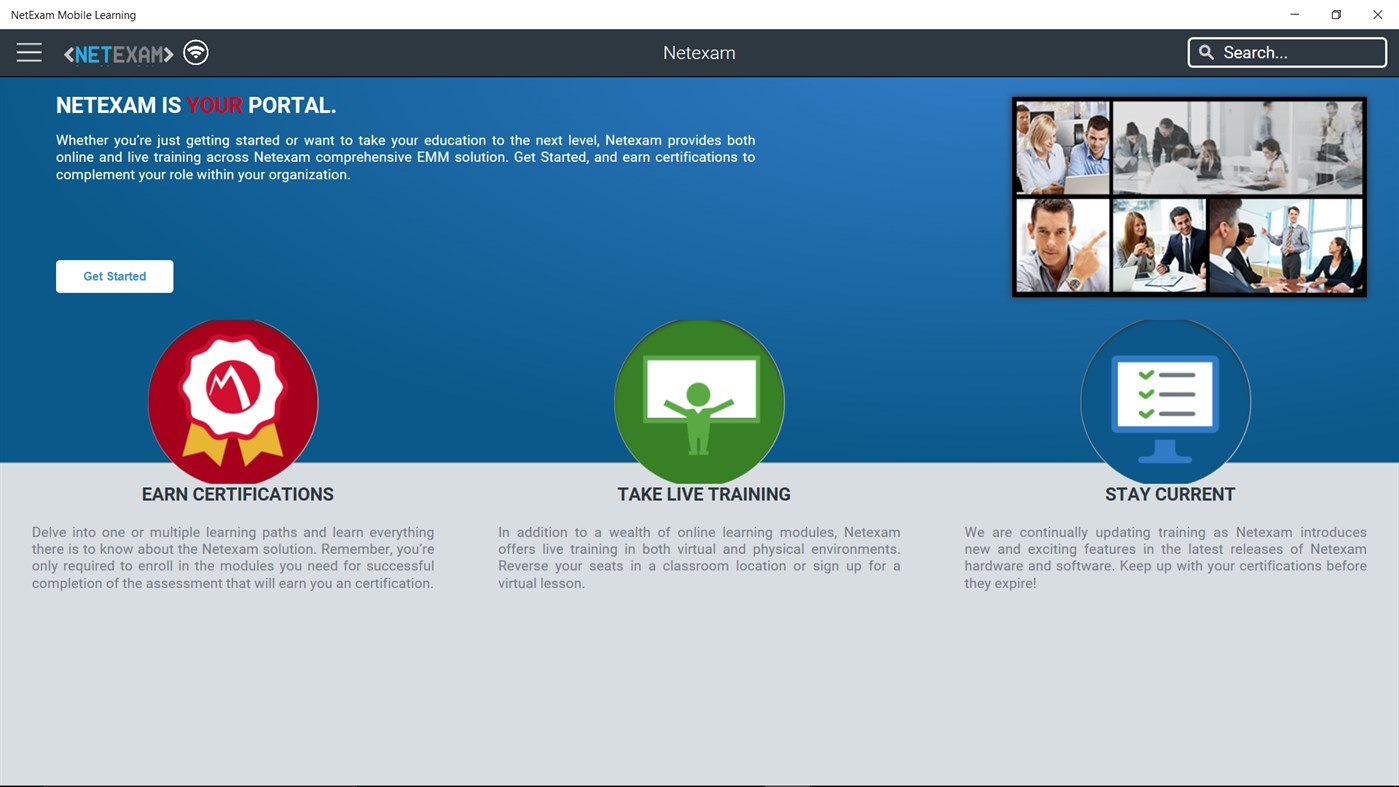Click the Netexam title in the header
The image size is (1399, 787).
[699, 52]
